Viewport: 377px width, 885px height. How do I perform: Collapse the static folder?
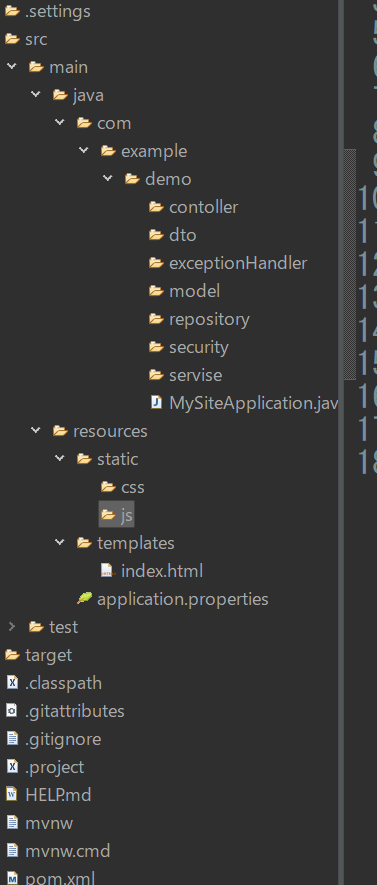60,458
